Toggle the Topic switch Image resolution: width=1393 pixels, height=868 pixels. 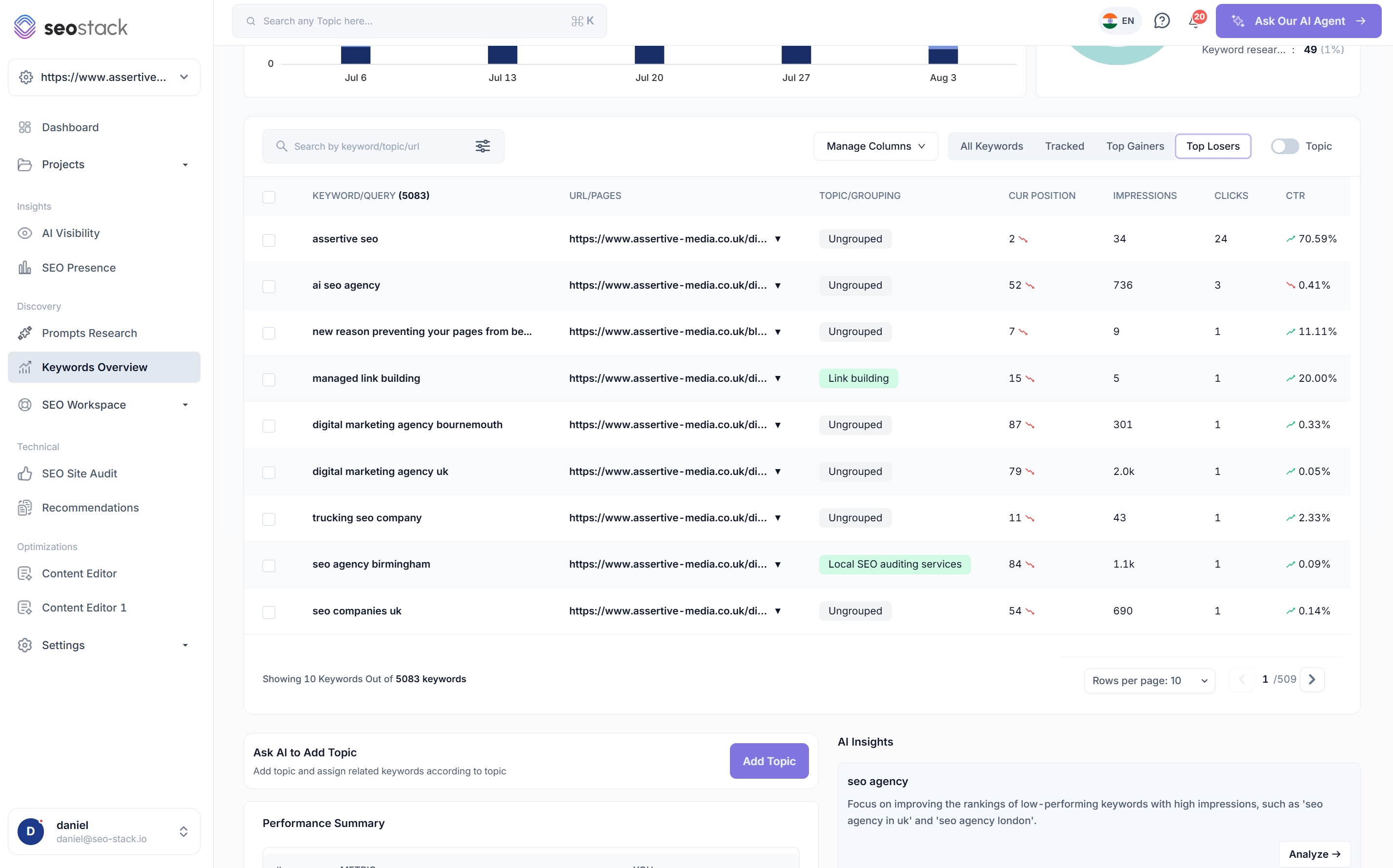[x=1284, y=146]
